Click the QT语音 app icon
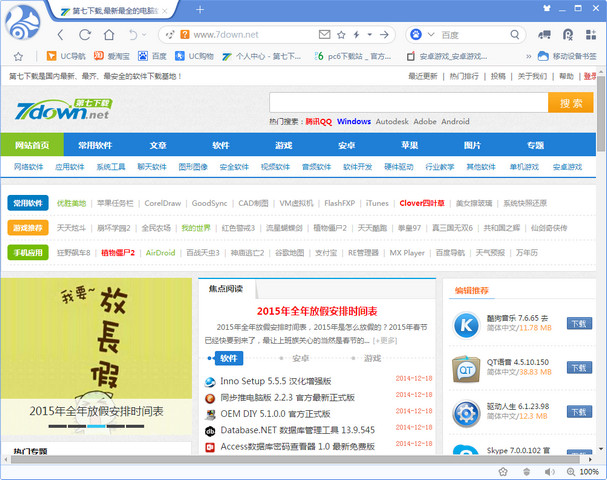The height and width of the screenshot is (480, 607). (466, 369)
